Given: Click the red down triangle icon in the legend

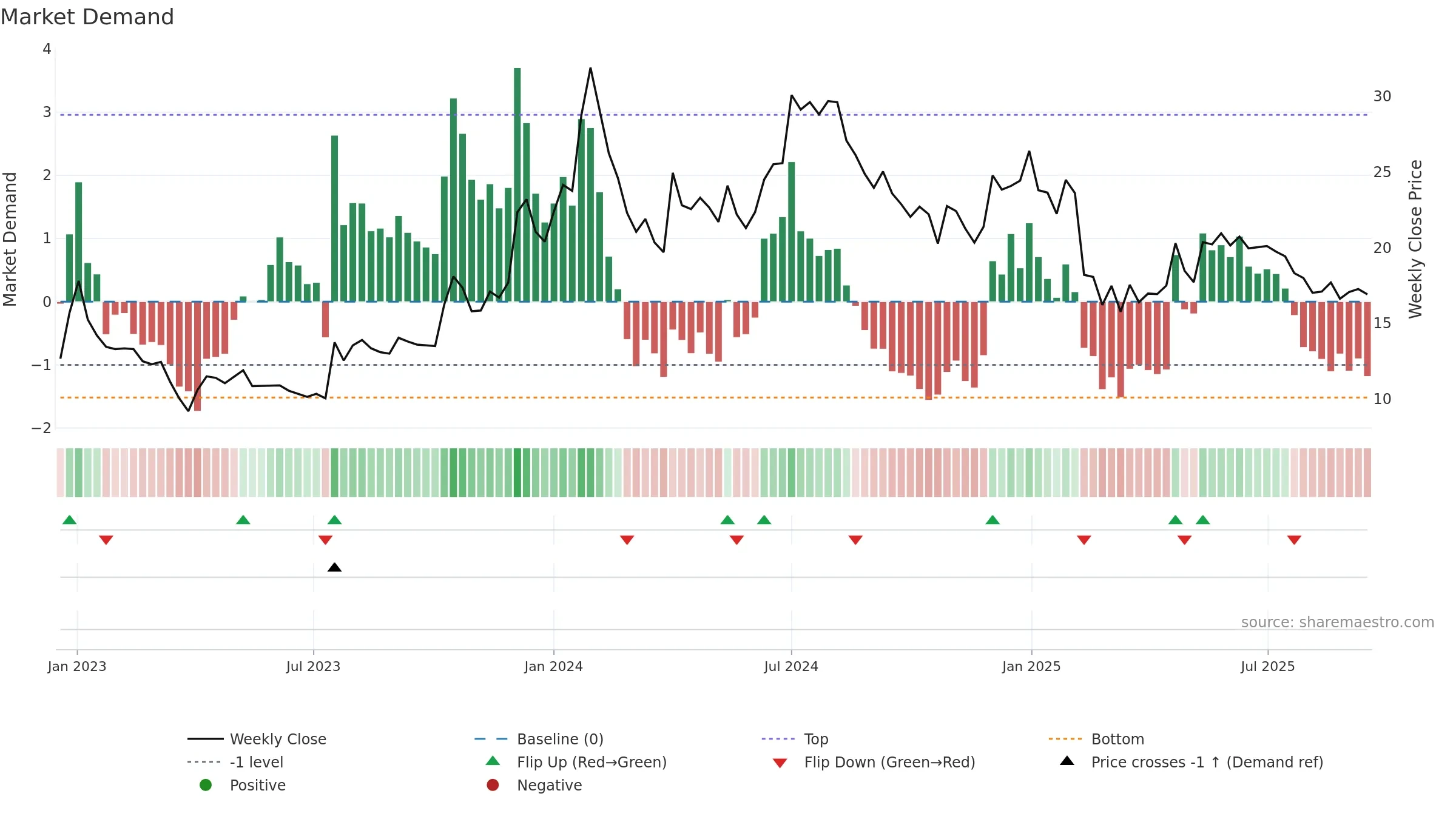Looking at the screenshot, I should (x=780, y=763).
